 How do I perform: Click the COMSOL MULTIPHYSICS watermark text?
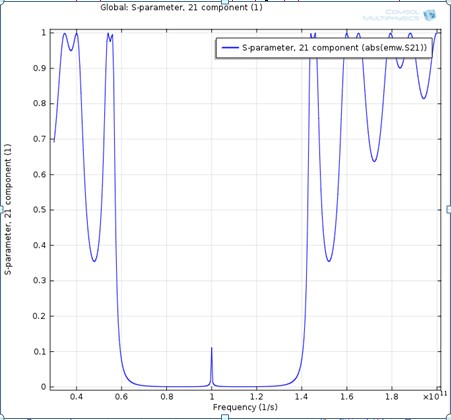click(391, 15)
